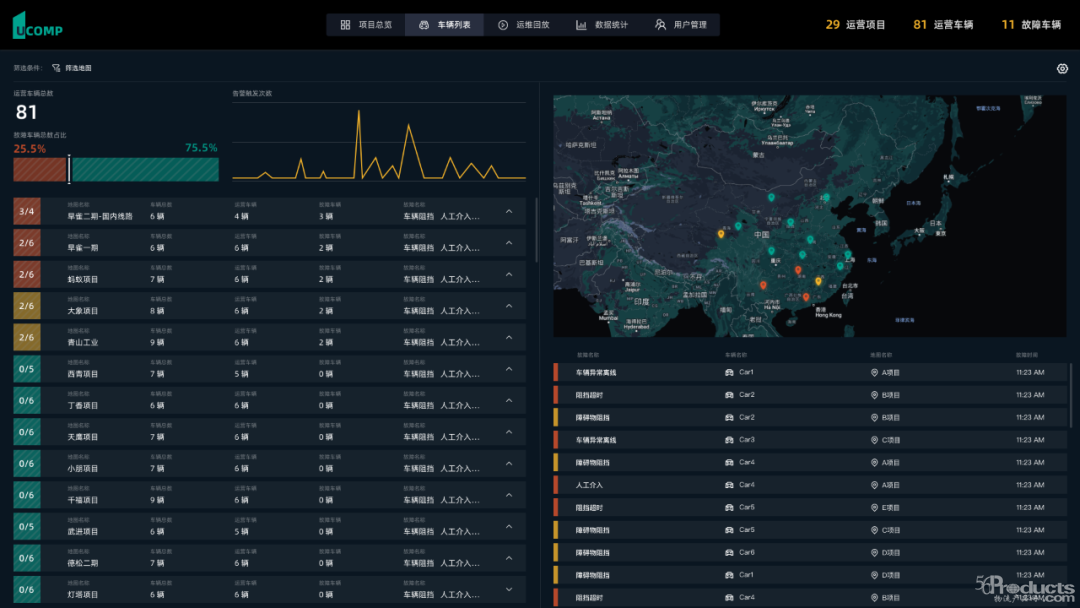Open the 运维回放 tab

[523, 25]
